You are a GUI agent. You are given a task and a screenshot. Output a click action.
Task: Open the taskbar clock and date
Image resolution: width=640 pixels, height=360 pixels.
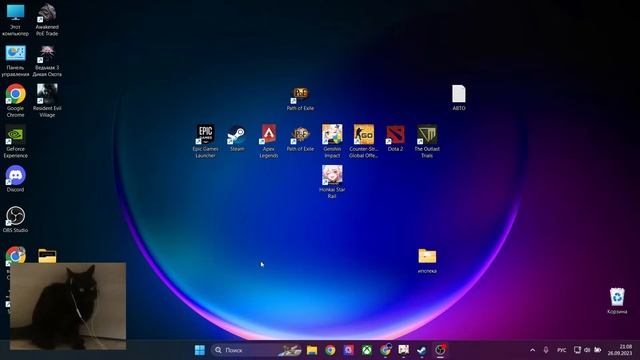coord(620,350)
